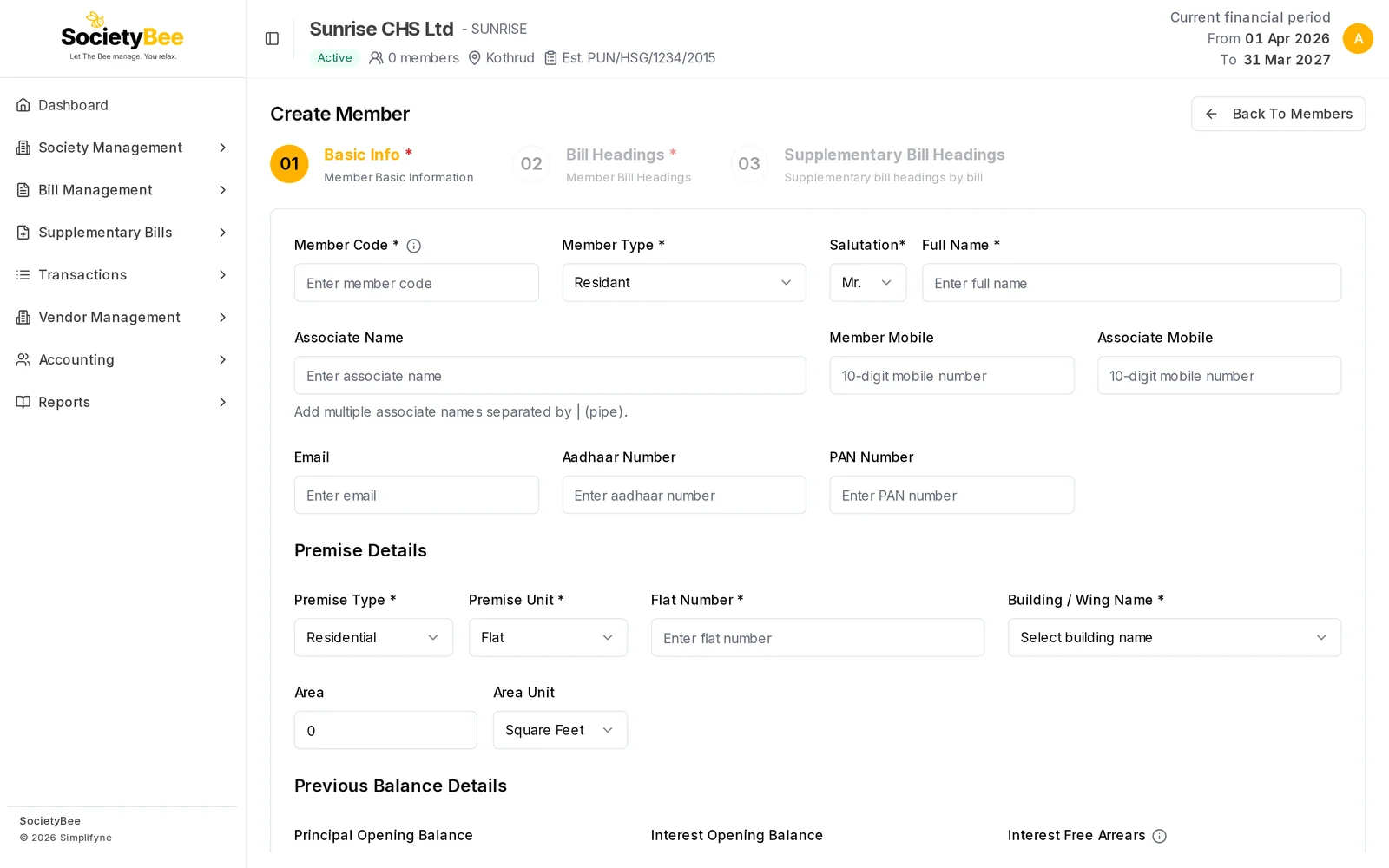This screenshot has height=868, width=1389.
Task: Click the Flat Number input field
Action: click(x=818, y=637)
